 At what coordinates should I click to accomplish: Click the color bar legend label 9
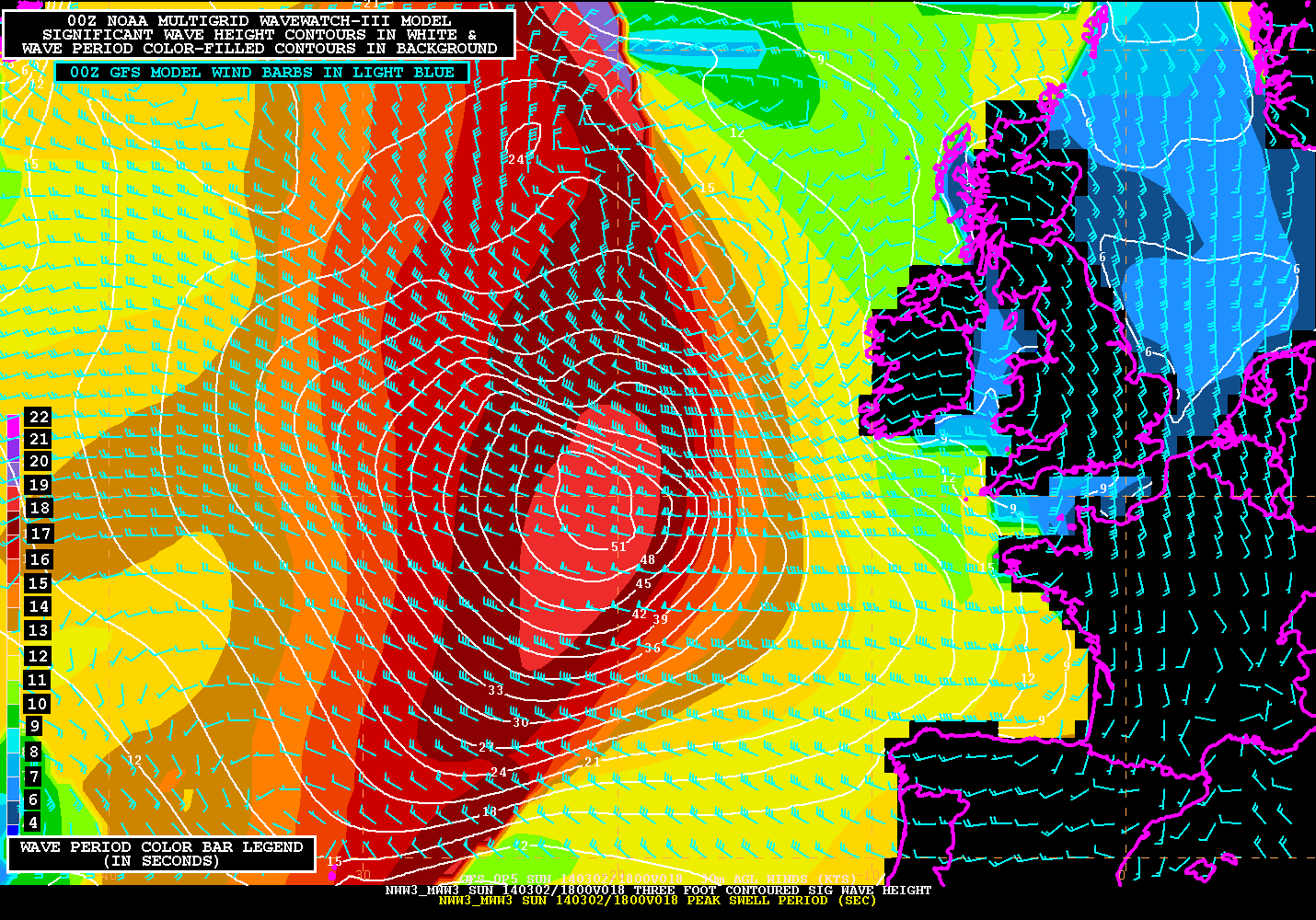tap(35, 726)
